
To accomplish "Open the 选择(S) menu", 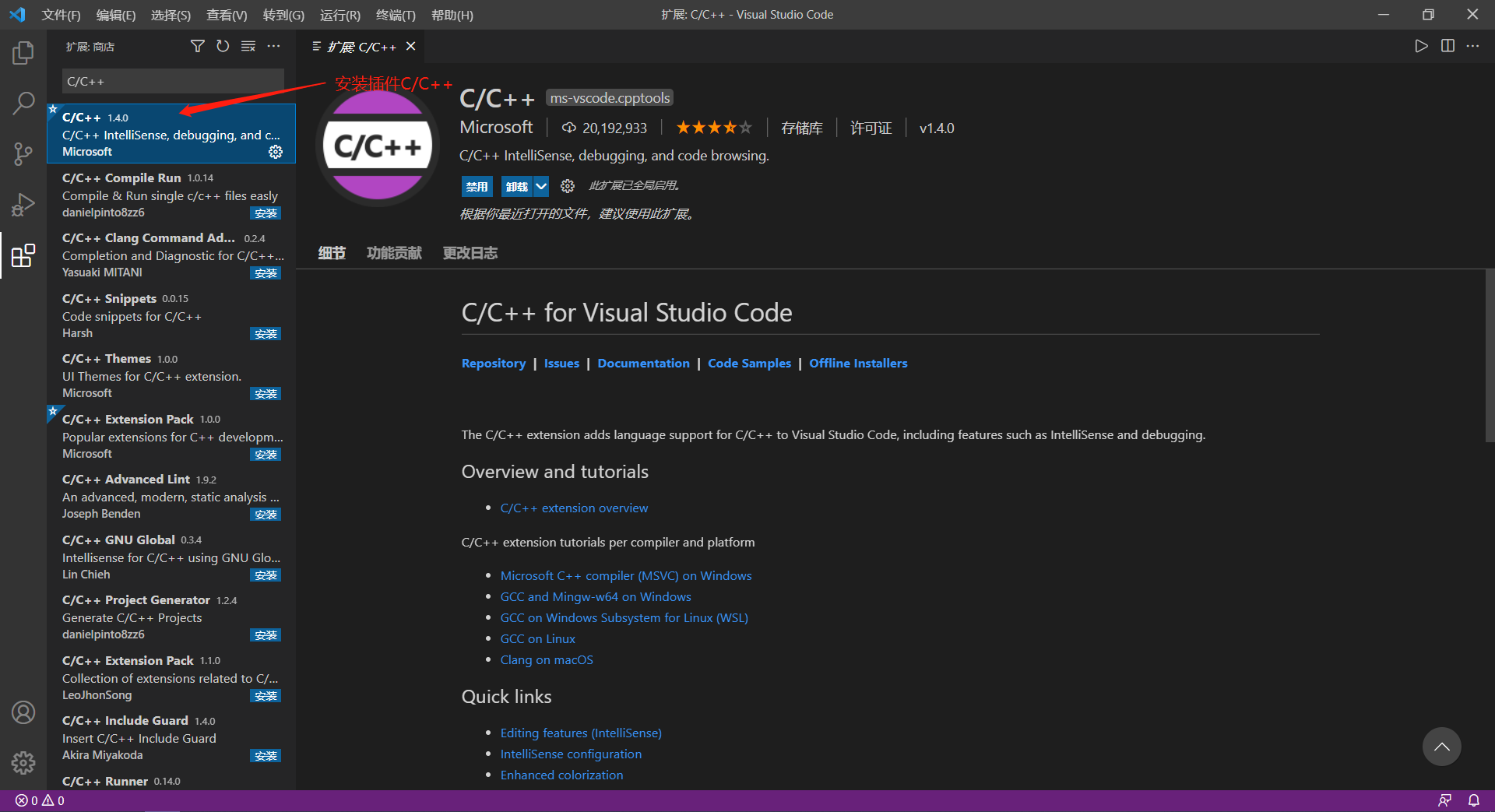I will tap(171, 15).
